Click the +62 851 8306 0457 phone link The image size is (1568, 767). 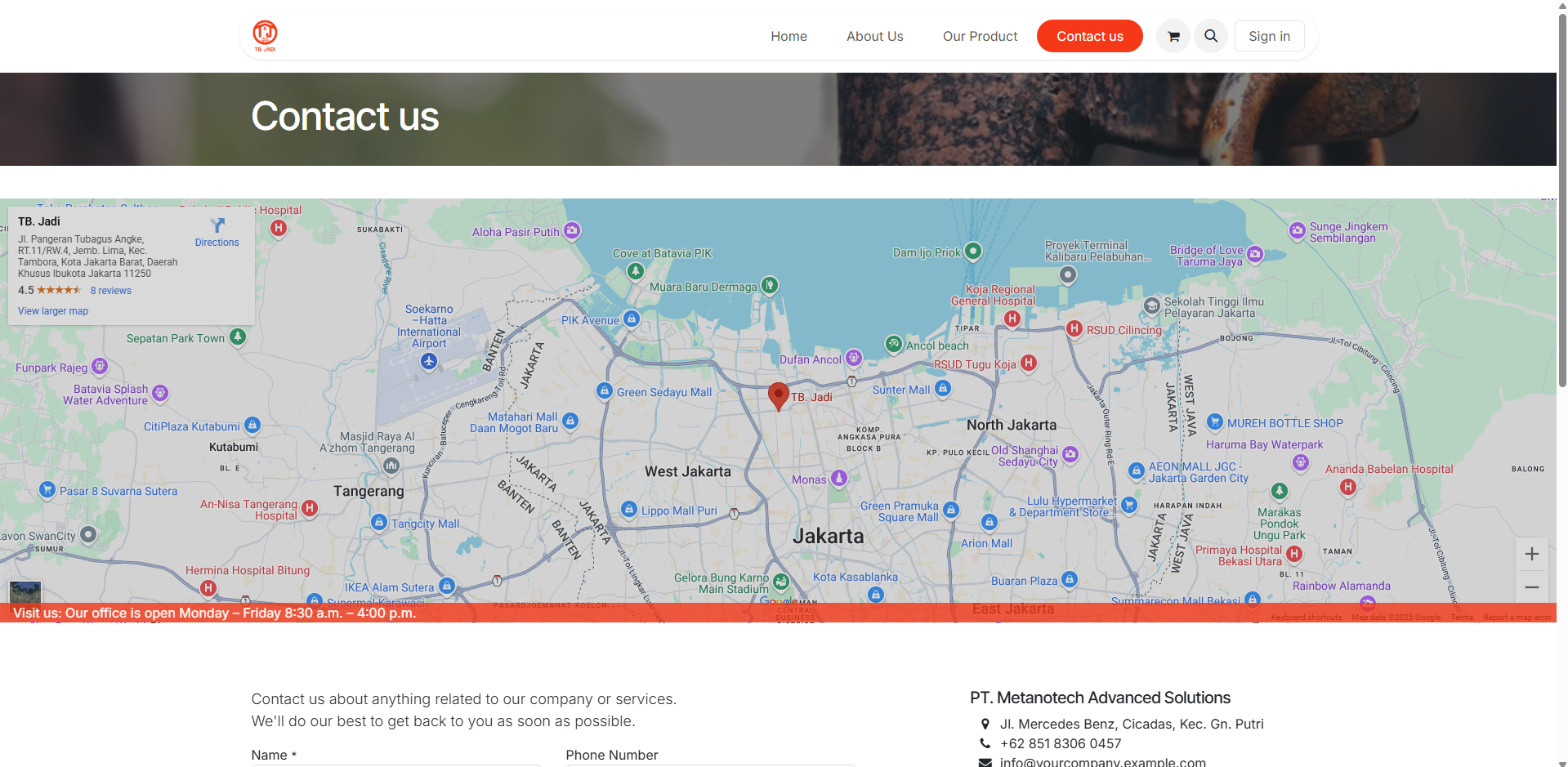pyautogui.click(x=1061, y=743)
